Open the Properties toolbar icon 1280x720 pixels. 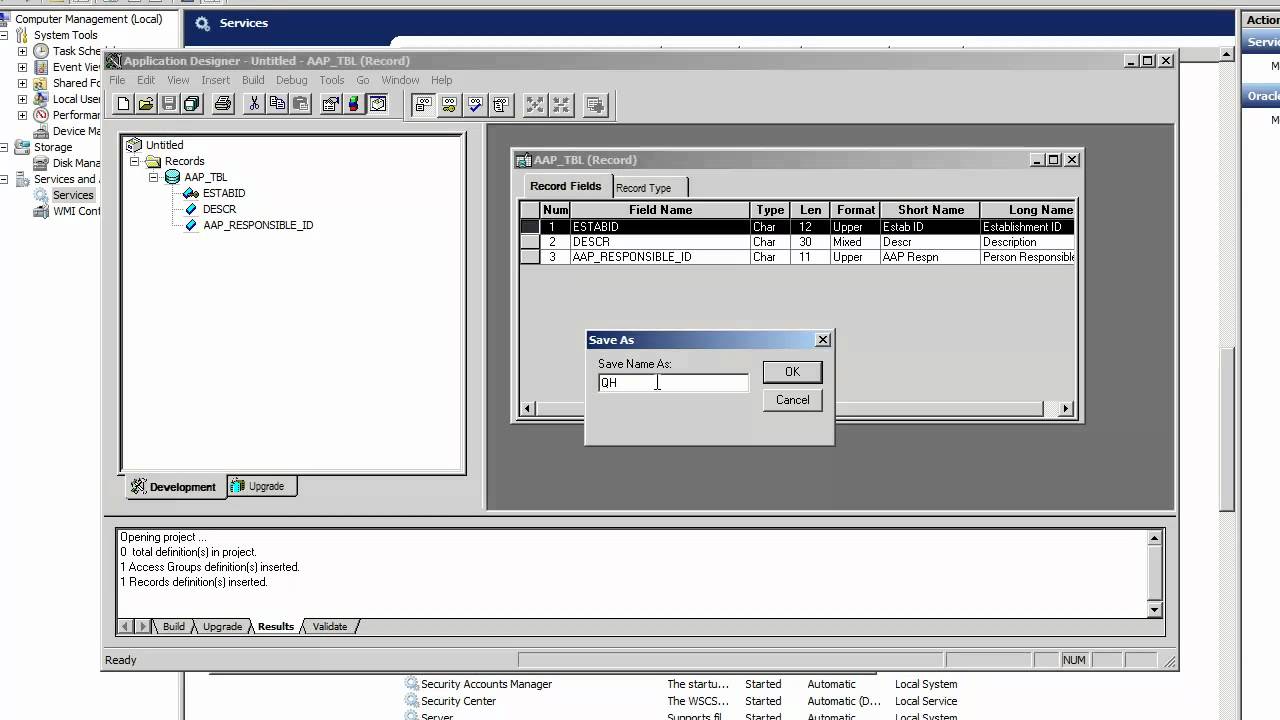331,104
